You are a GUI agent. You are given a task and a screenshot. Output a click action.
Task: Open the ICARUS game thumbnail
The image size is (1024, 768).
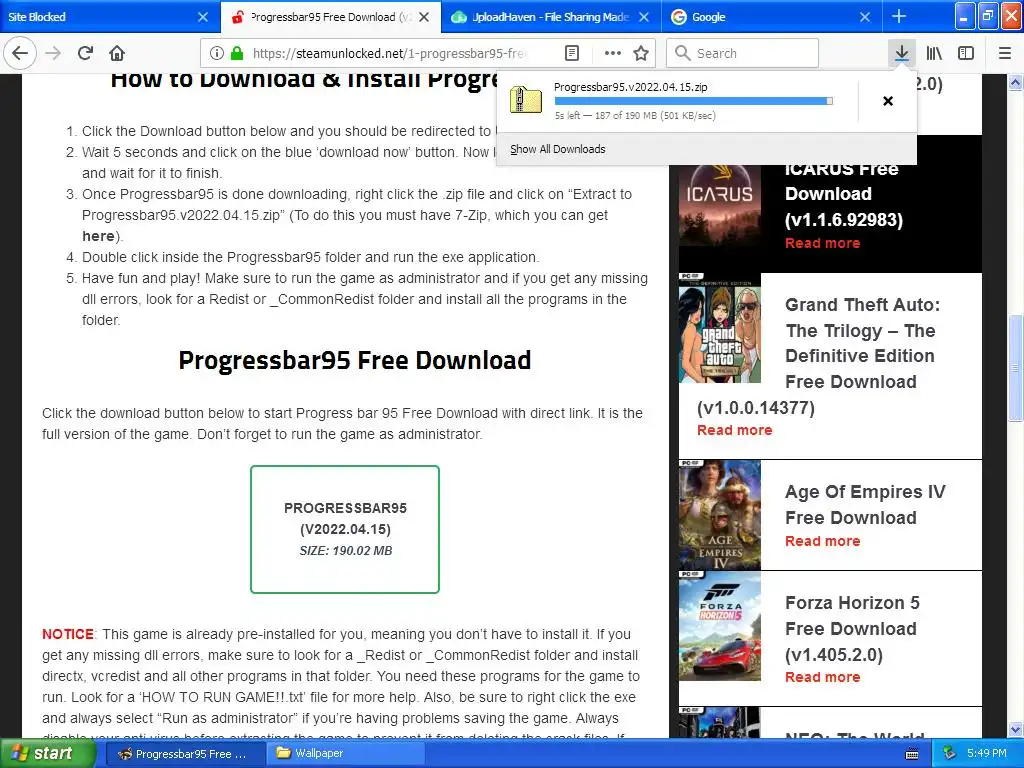point(720,206)
